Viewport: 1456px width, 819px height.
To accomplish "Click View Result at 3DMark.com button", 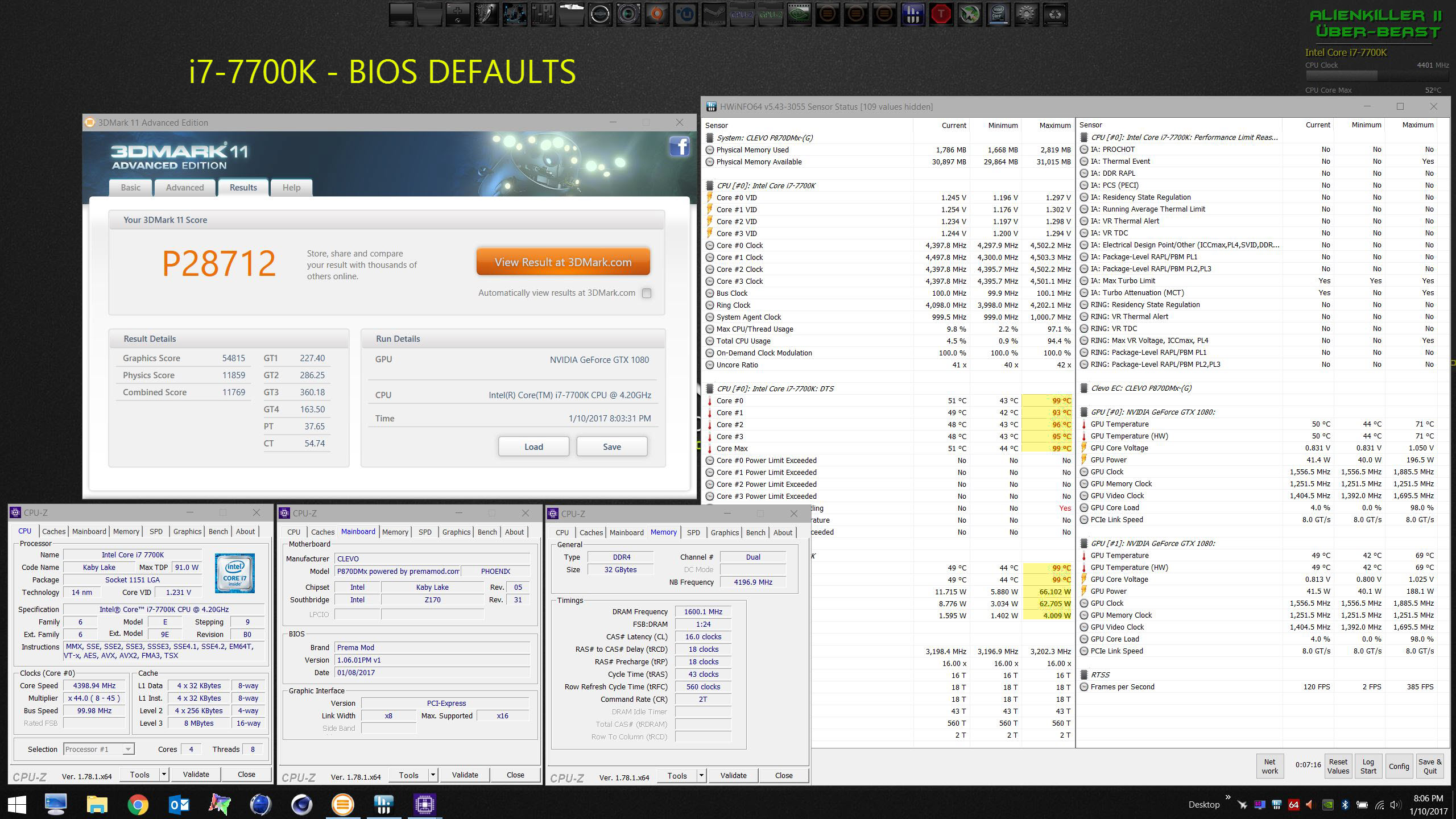I will [x=563, y=262].
